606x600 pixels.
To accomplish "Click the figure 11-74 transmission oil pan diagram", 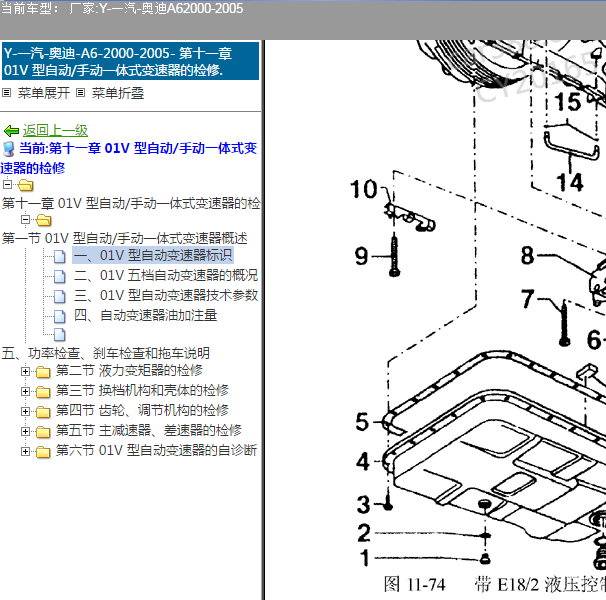I will (478, 305).
